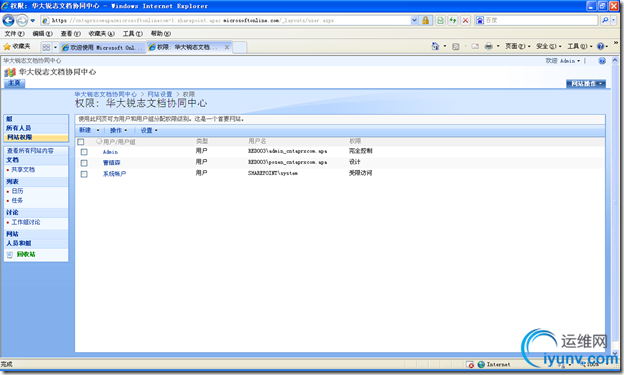Open the 编辑 menu
Screen dimensions: 624x375
point(42,34)
